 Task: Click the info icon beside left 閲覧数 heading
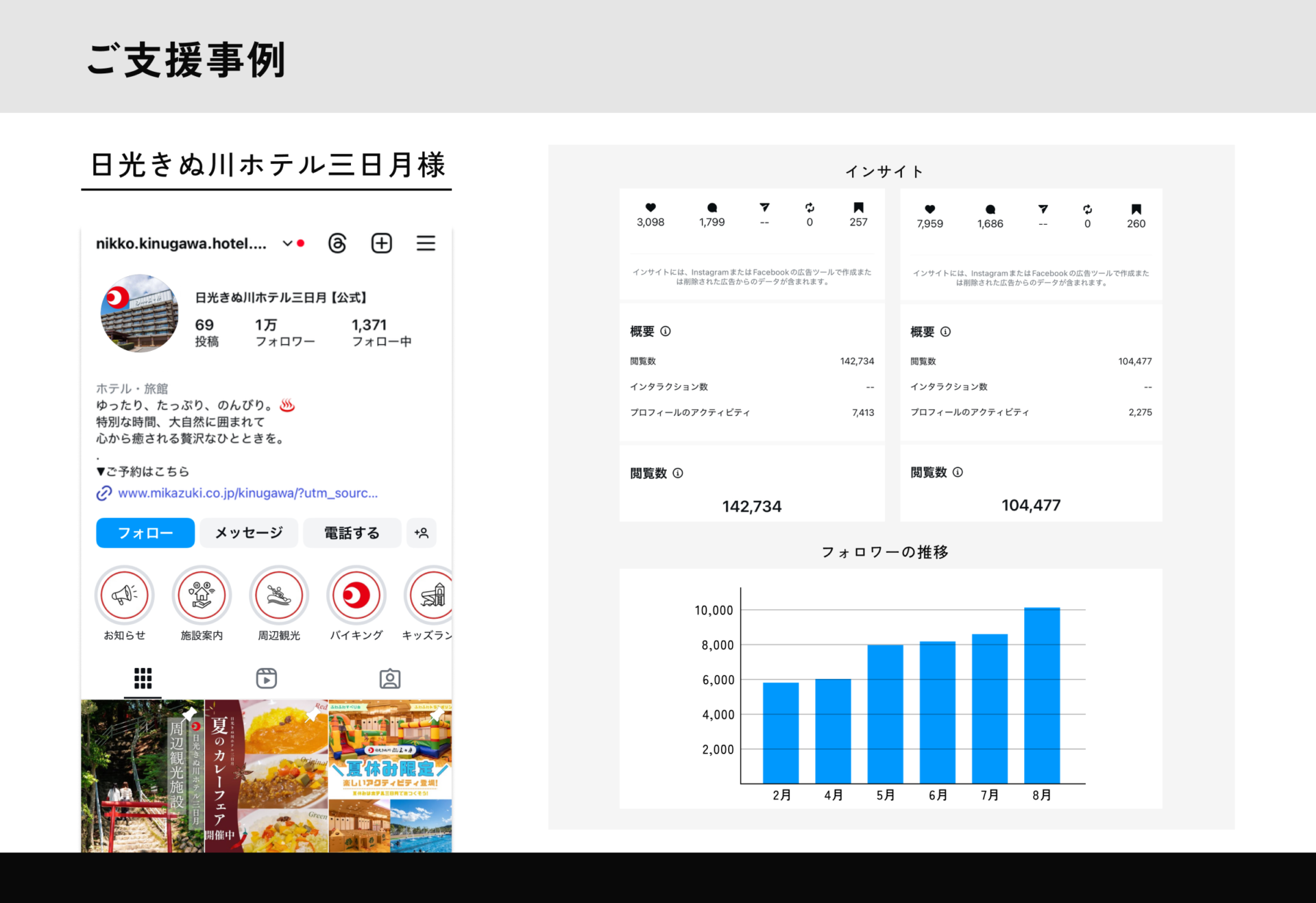coord(678,473)
